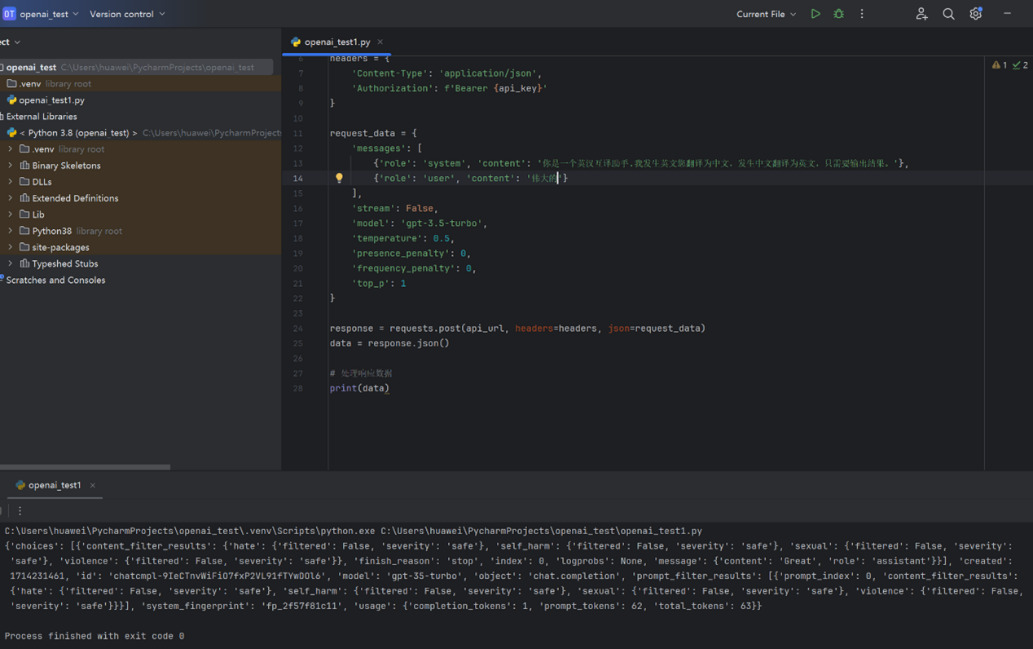Click the green checkmark inspections indicator
The image size is (1033, 649).
tap(1020, 65)
